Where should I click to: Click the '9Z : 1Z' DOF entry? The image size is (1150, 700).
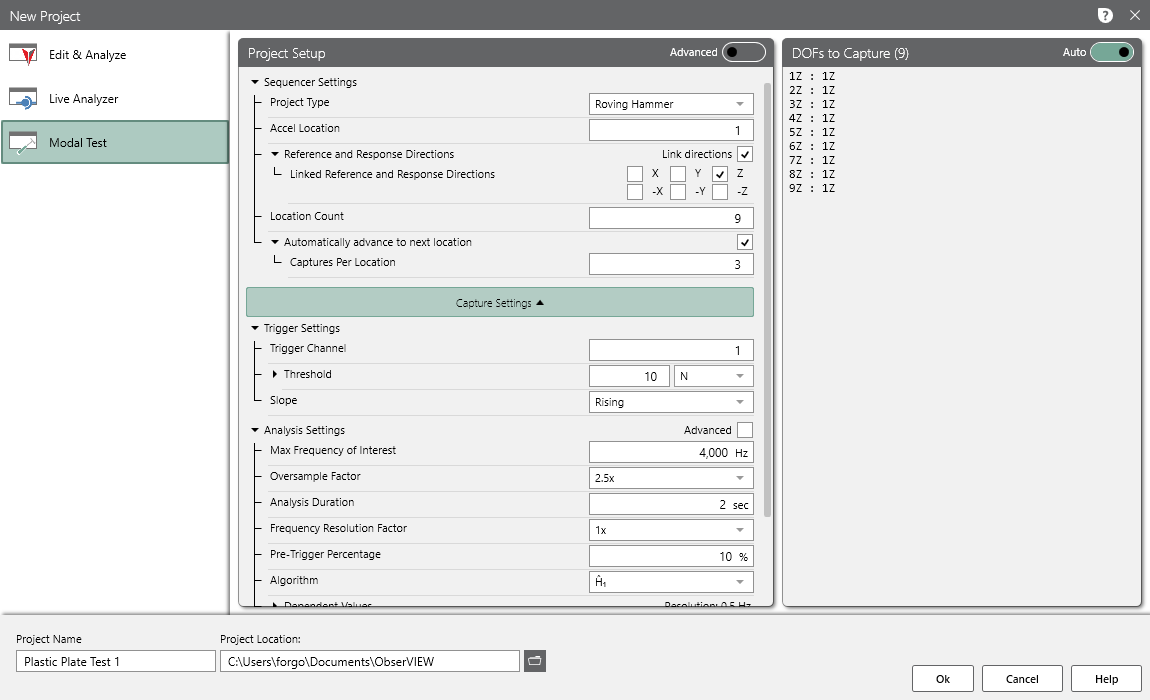coord(812,189)
